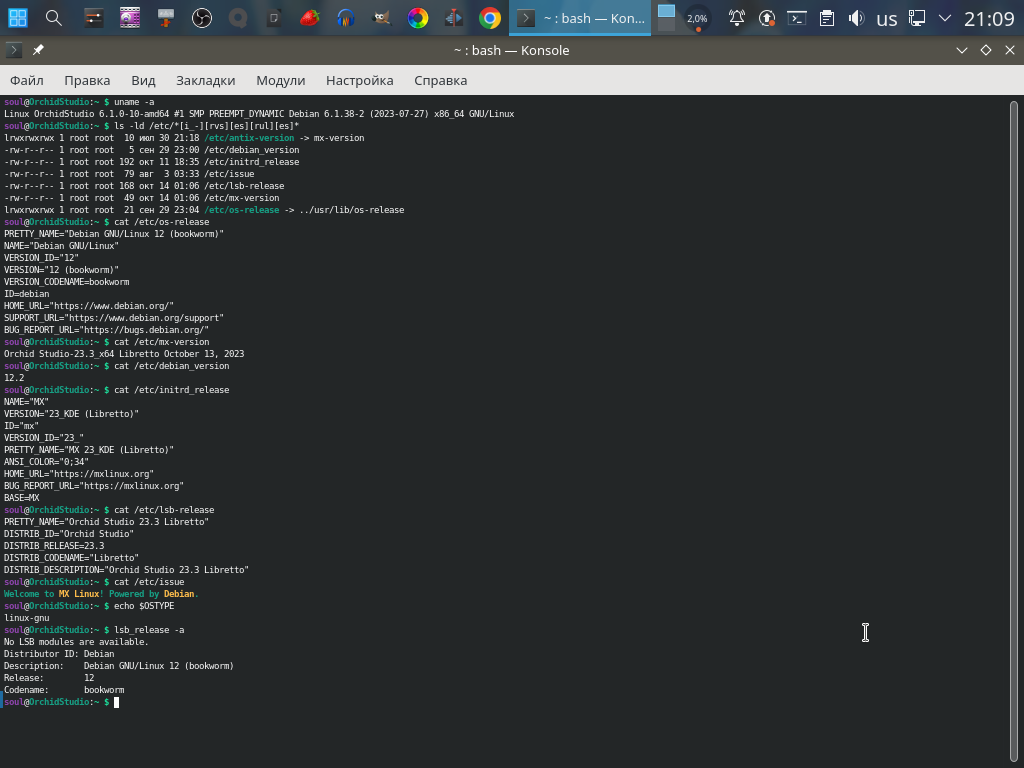Click the 'linux-gnu' output line
This screenshot has height=768, width=1024.
pos(27,618)
